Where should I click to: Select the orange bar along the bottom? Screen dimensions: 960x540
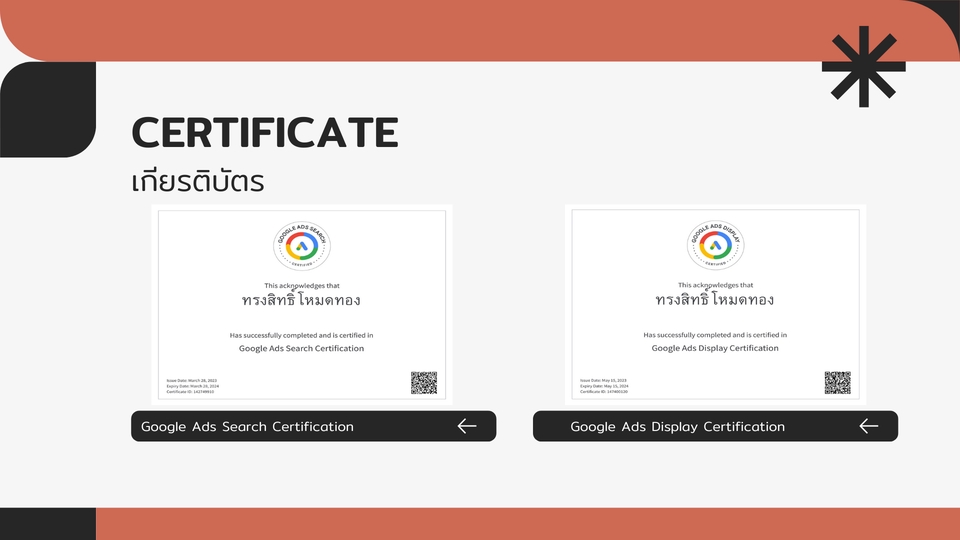point(527,524)
